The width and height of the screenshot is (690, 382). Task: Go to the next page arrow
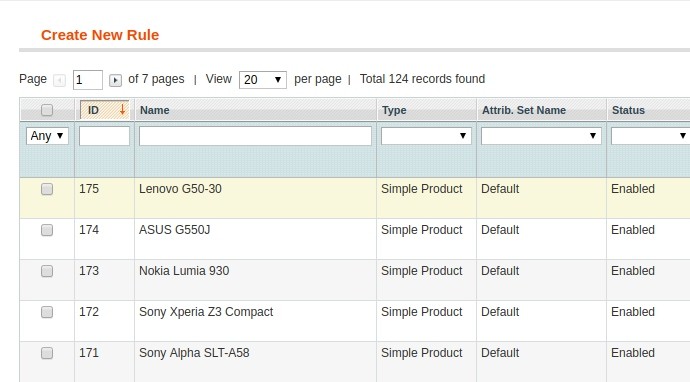click(115, 81)
